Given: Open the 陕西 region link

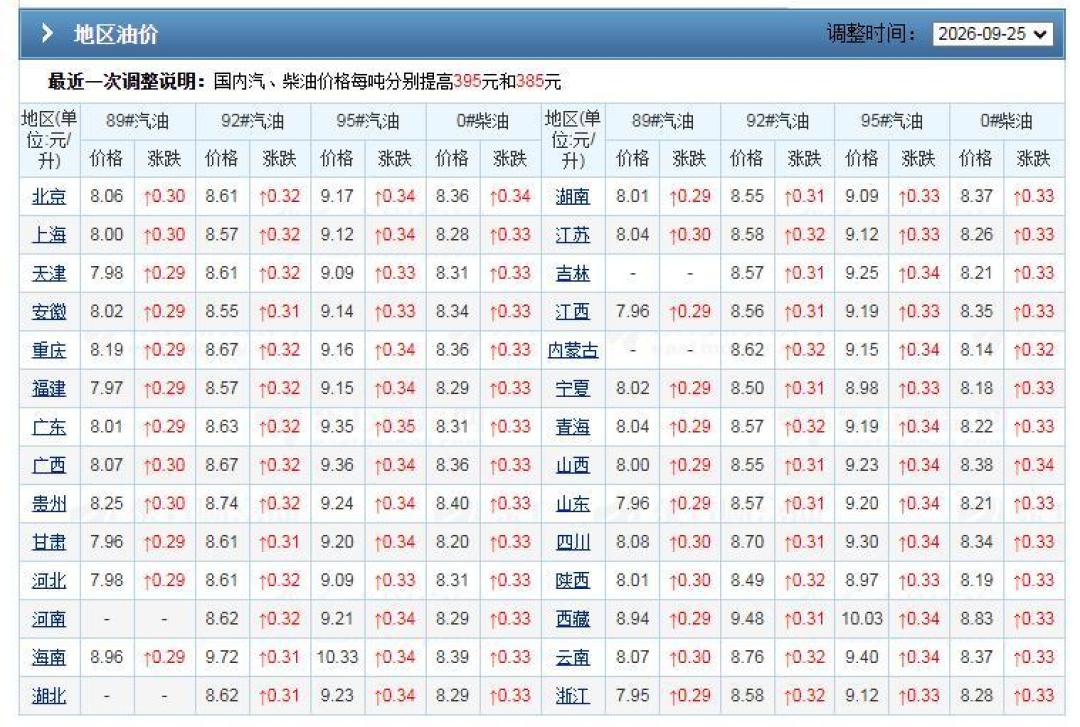Looking at the screenshot, I should [x=572, y=580].
